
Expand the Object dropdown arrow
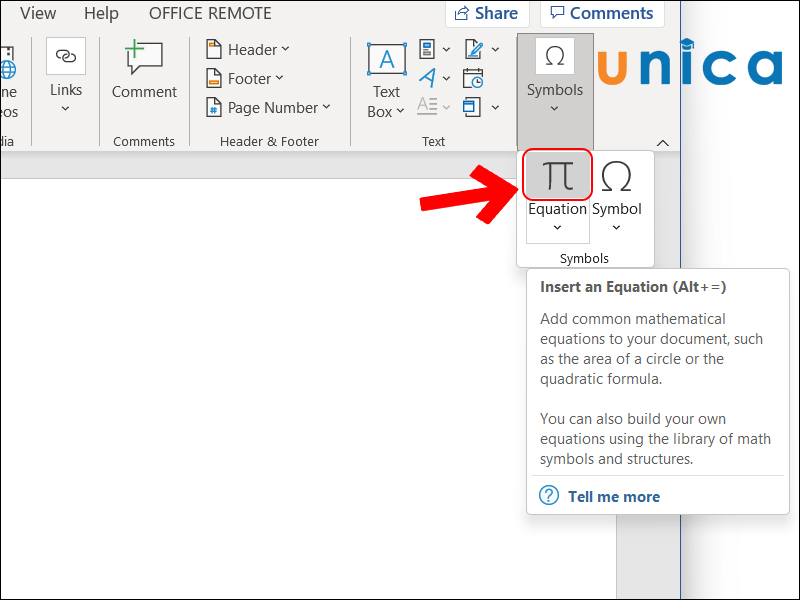point(495,108)
